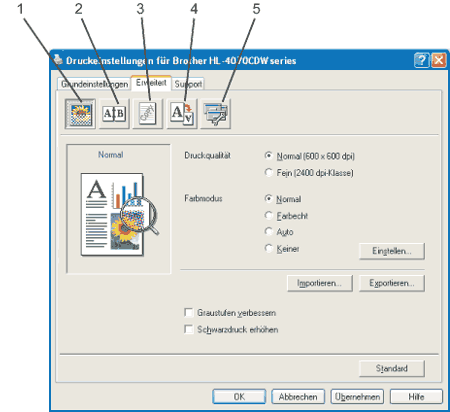450x412 pixels.
Task: Select the print quality settings icon
Action: coord(80,114)
